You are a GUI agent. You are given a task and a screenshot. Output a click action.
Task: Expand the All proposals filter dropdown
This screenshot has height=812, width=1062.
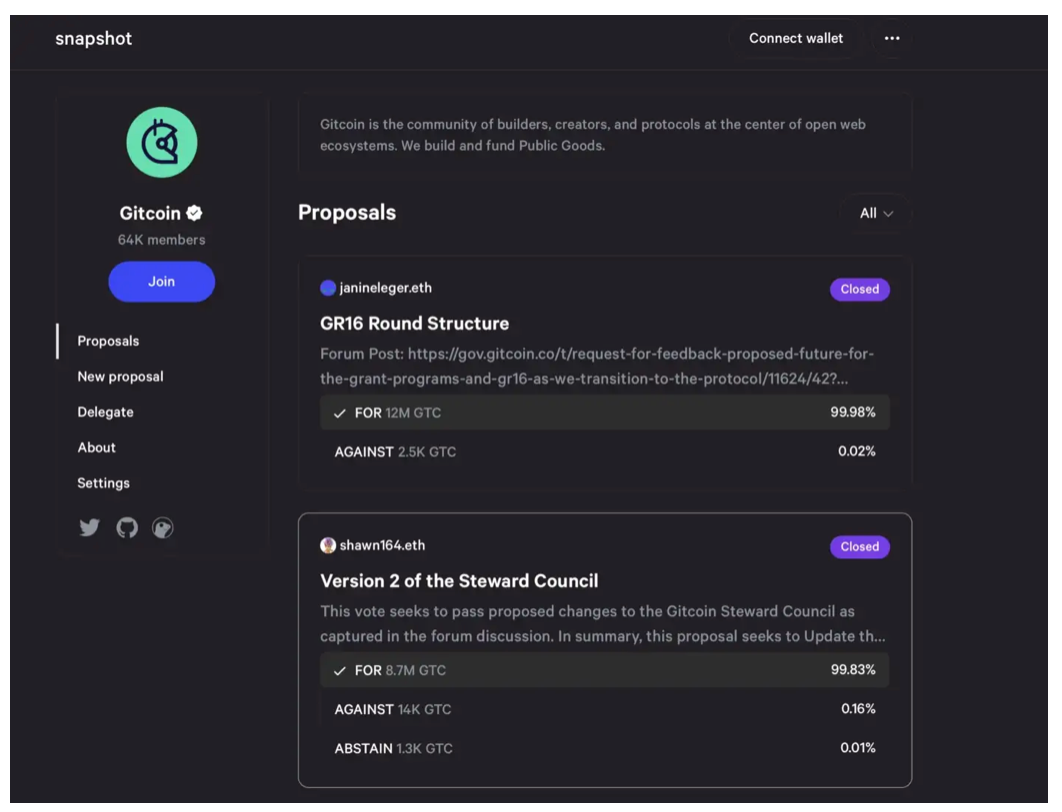click(876, 213)
